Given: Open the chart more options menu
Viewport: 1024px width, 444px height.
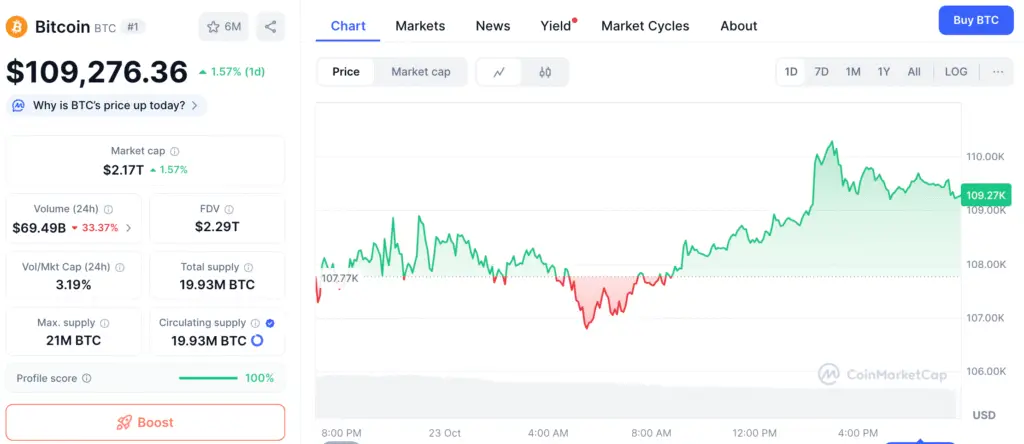Looking at the screenshot, I should point(998,72).
